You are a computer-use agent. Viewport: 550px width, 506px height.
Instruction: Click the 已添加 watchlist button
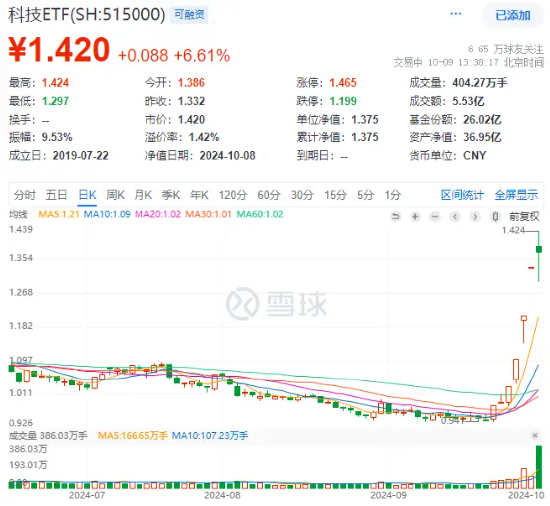pyautogui.click(x=513, y=15)
